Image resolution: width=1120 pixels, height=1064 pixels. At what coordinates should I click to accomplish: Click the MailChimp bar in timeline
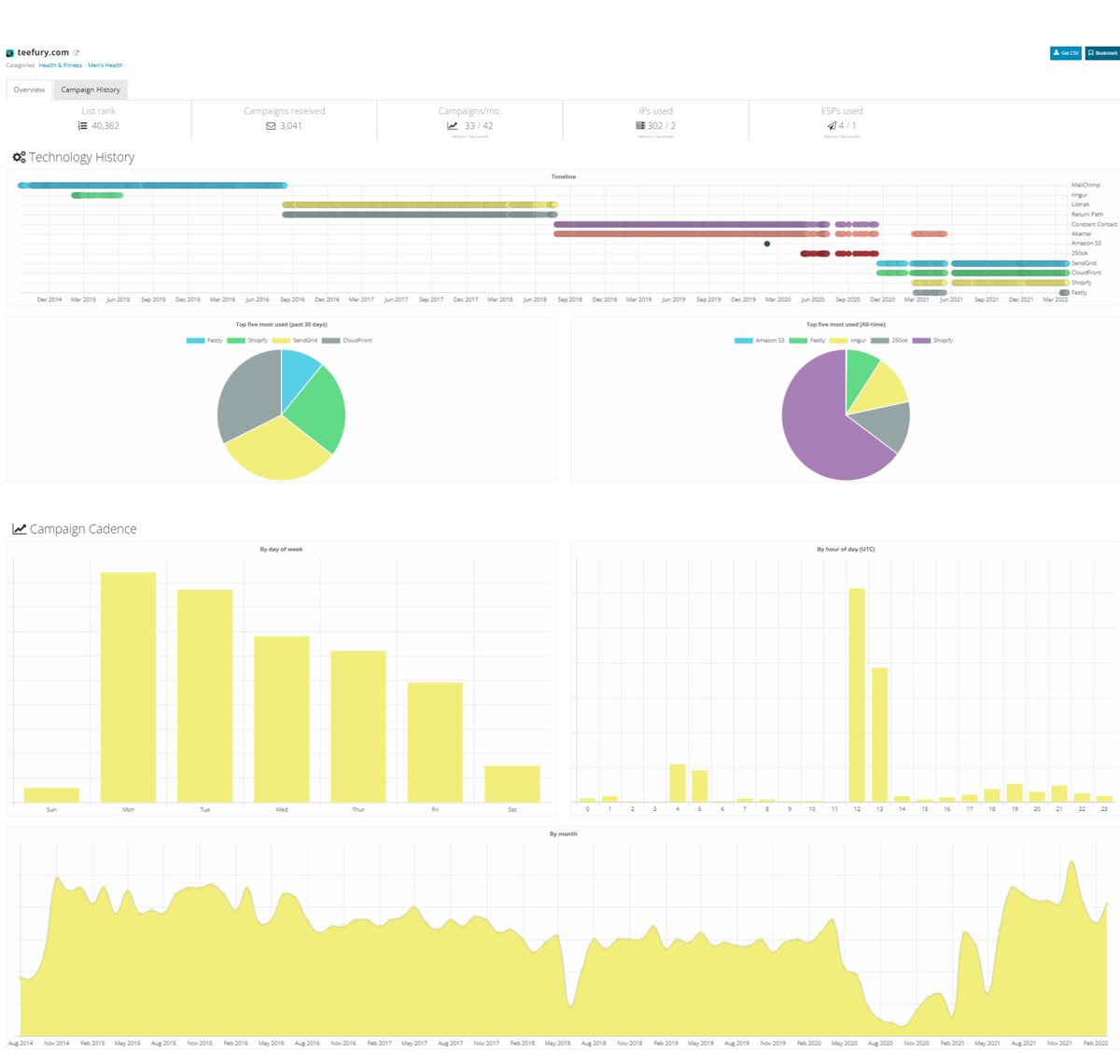point(152,186)
